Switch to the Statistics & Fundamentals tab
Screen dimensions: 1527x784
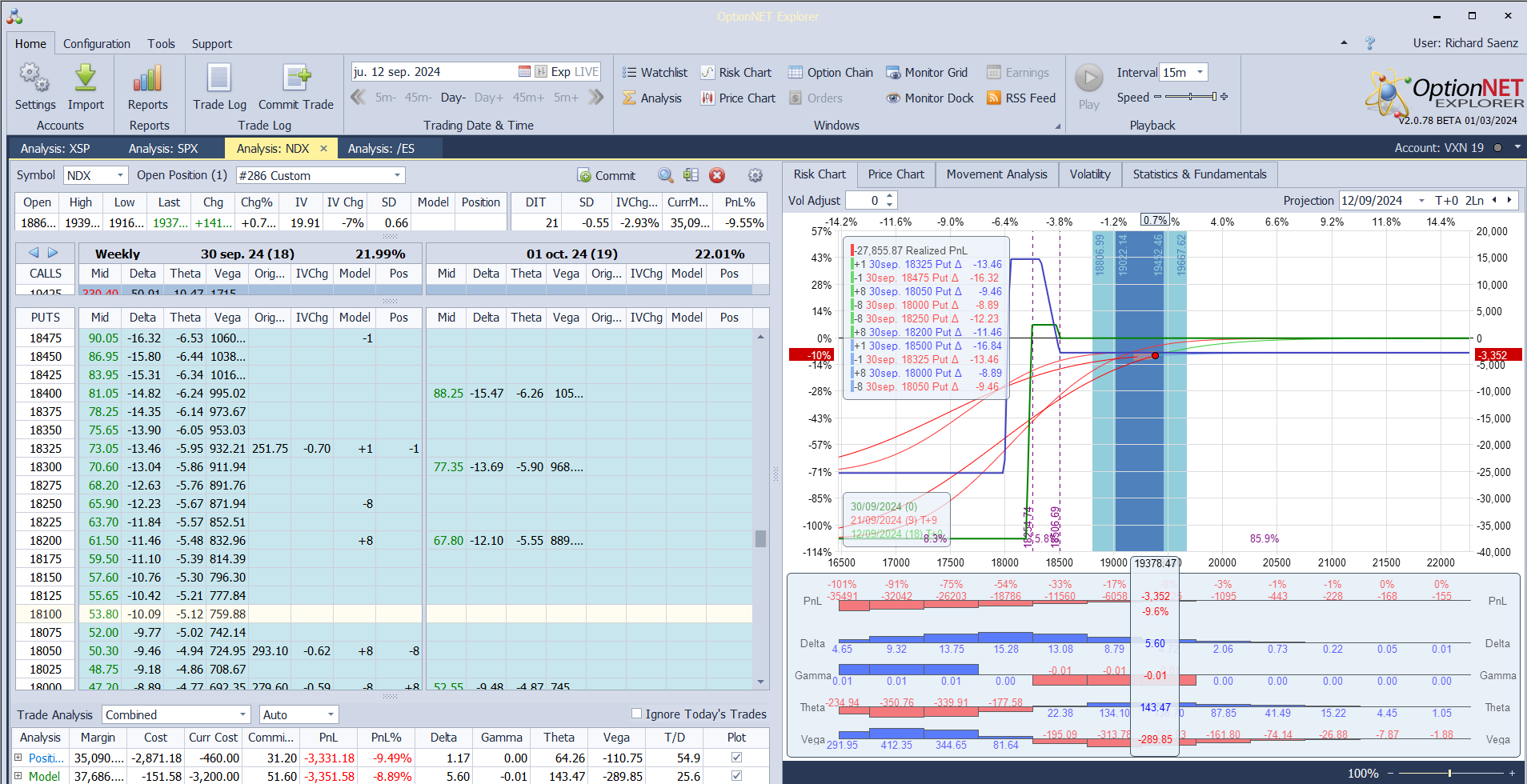1200,174
